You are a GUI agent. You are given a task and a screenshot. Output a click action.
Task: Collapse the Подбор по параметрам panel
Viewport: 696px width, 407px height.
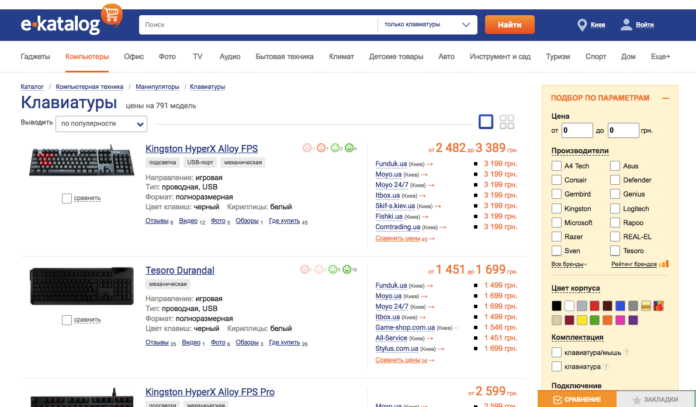coord(665,98)
